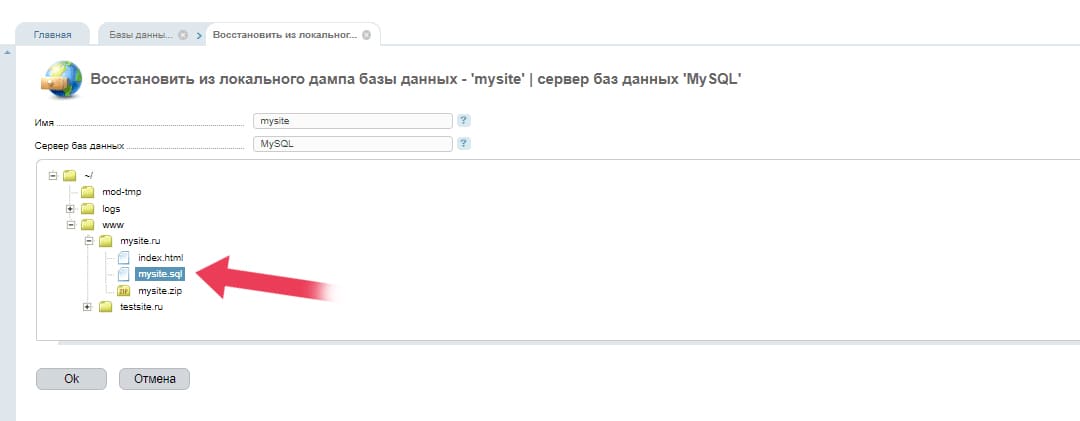Screen dimensions: 1080x421
Task: Collapse the www folder
Action: (x=70, y=225)
